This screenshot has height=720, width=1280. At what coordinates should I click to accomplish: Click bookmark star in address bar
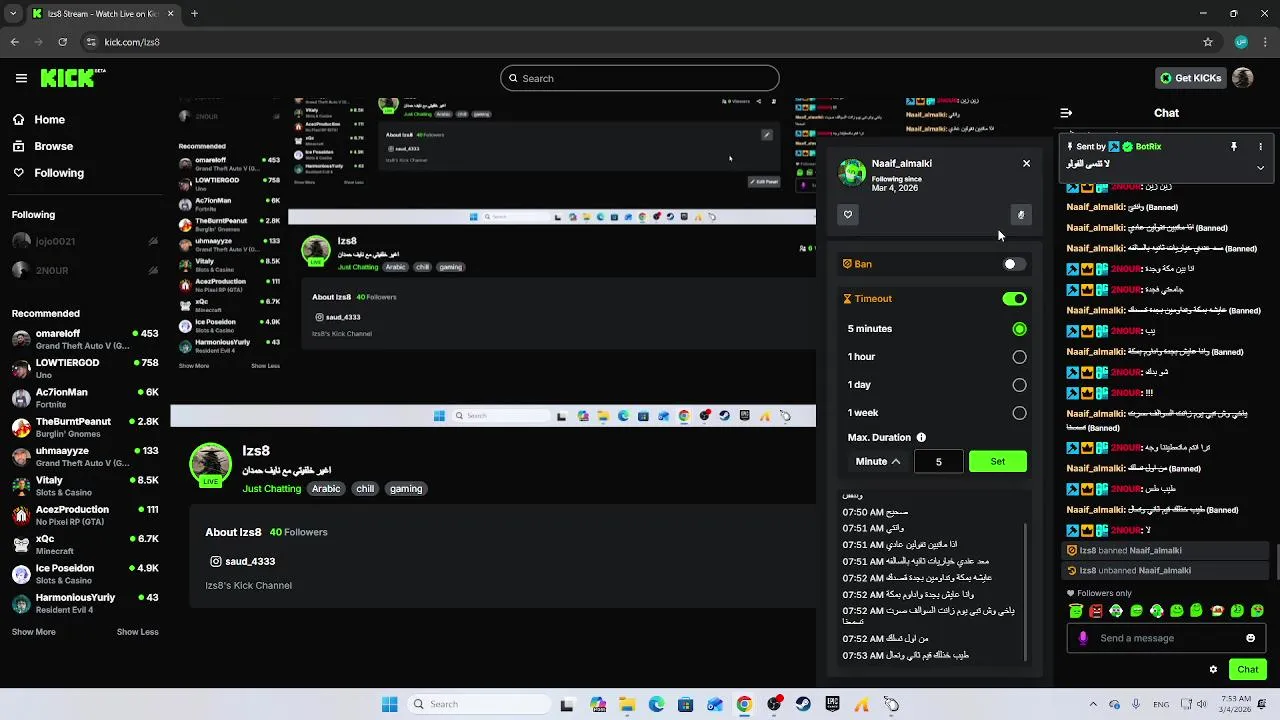point(1208,42)
